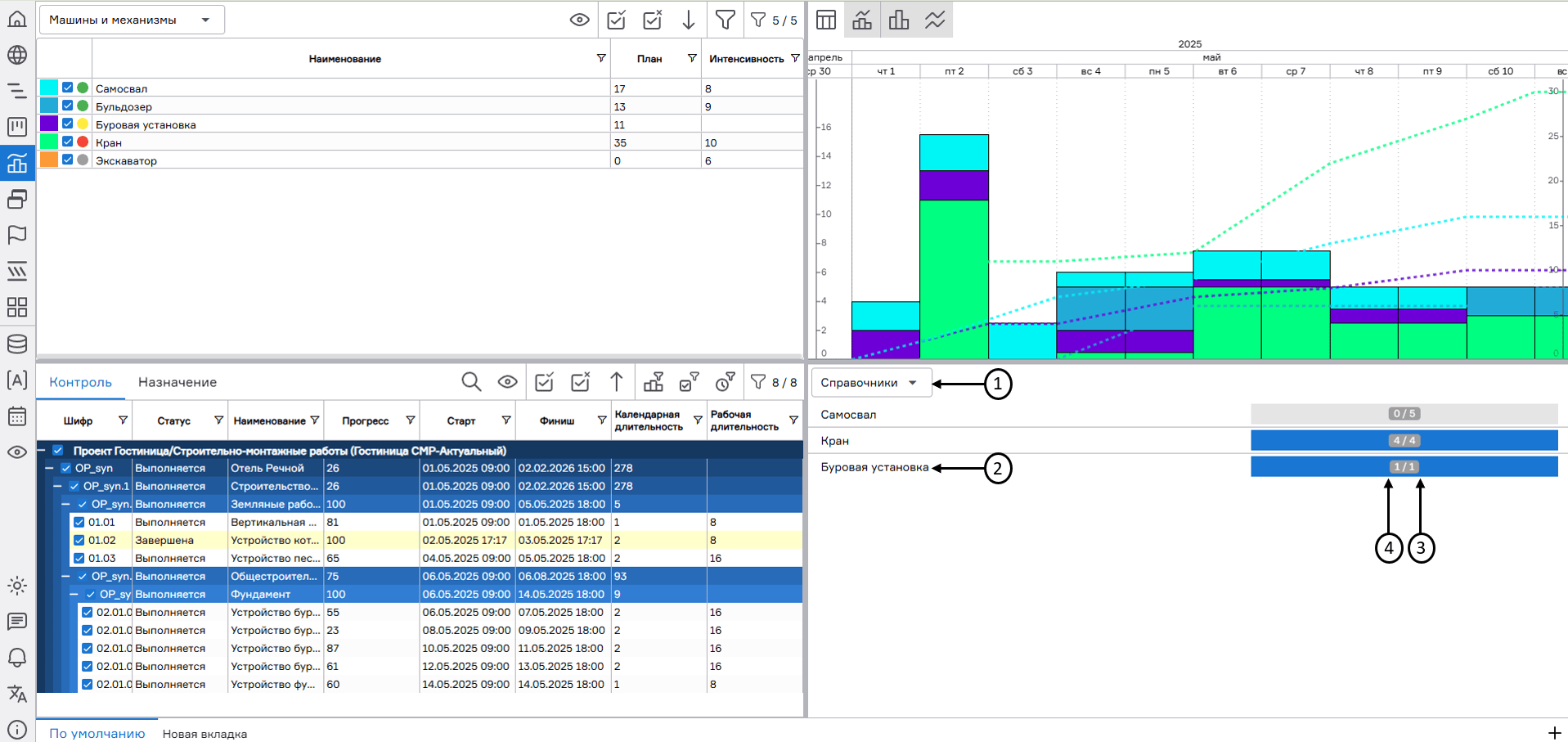Image resolution: width=1568 pixels, height=742 pixels.
Task: Toggle the eye visibility icon in the top toolbar
Action: click(579, 20)
